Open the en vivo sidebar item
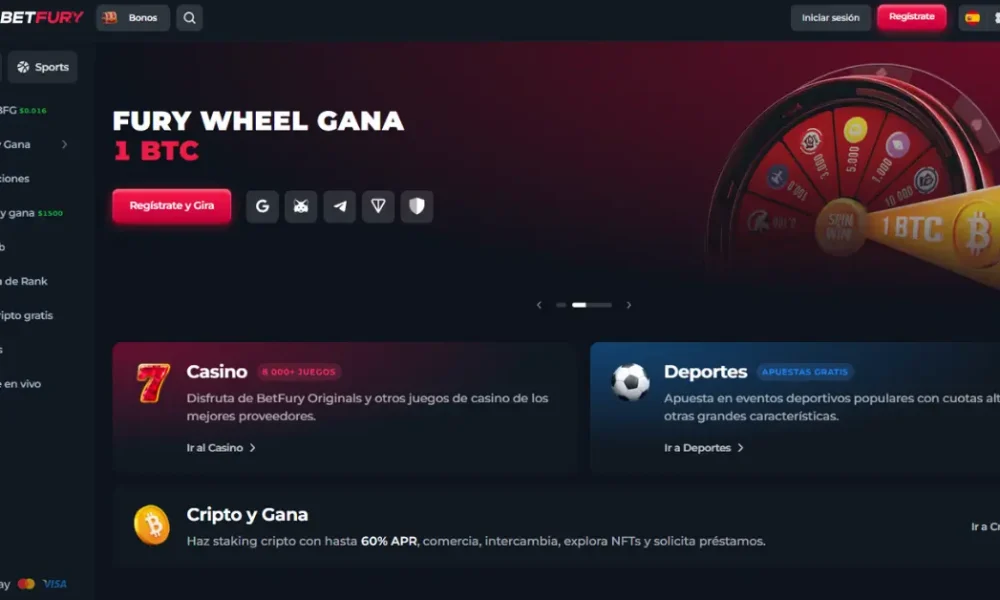Screen dimensions: 1000x600 pyautogui.click(x=21, y=384)
